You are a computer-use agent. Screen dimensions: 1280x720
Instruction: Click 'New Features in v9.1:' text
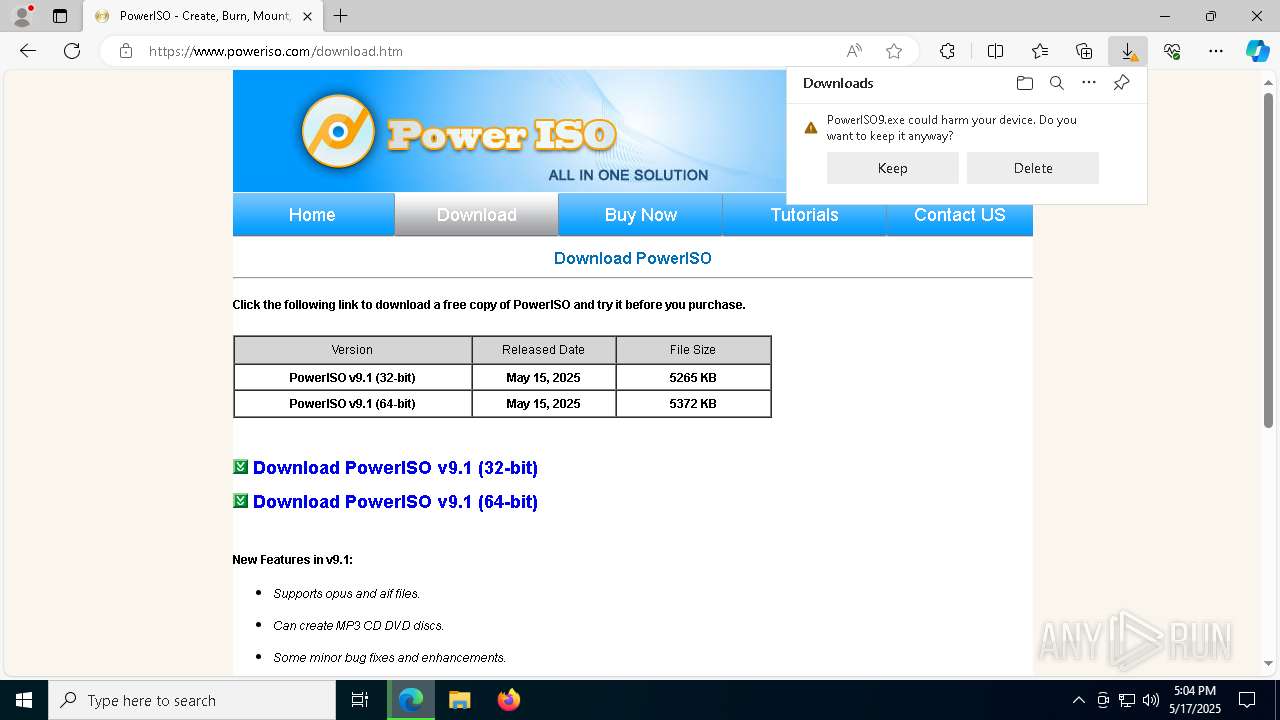[292, 560]
